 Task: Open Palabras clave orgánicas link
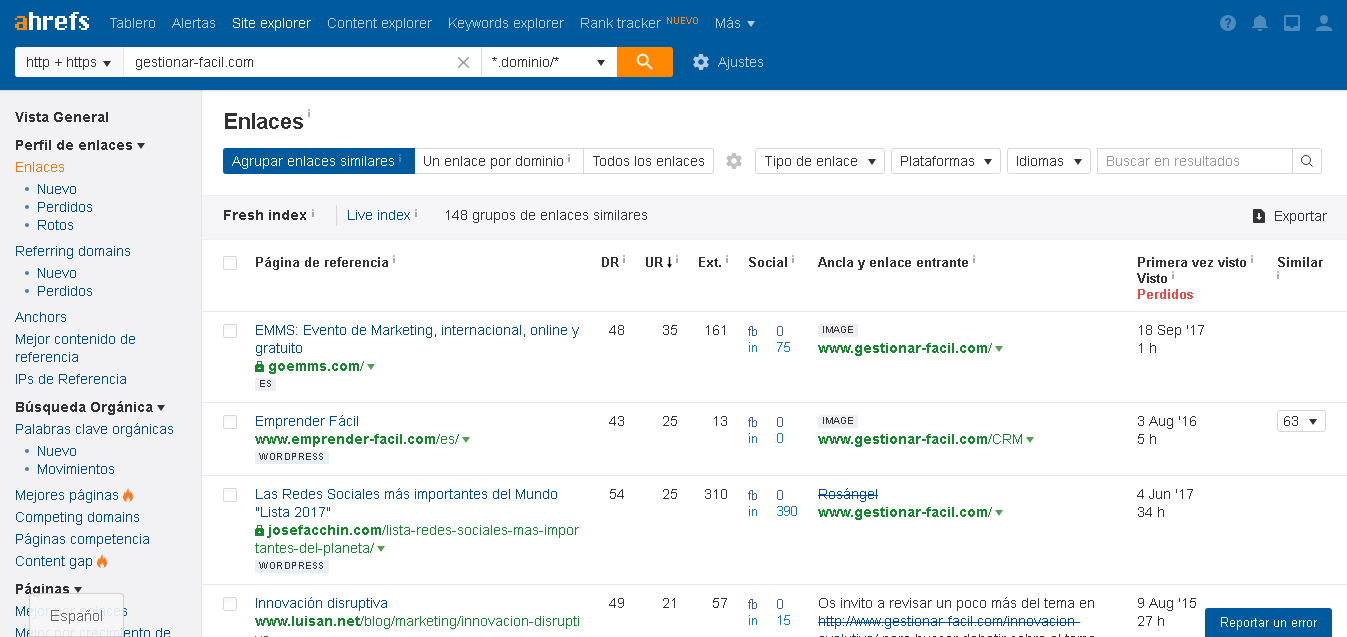[x=94, y=429]
